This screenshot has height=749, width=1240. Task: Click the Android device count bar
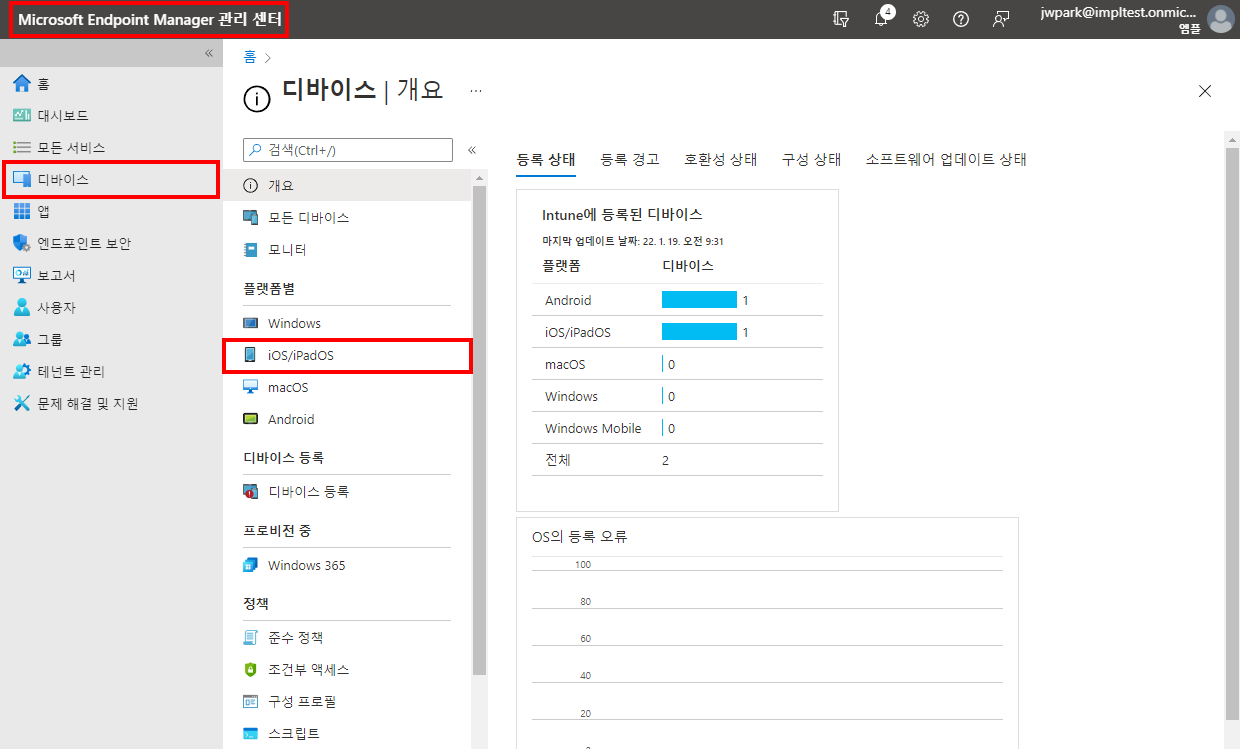tap(699, 300)
